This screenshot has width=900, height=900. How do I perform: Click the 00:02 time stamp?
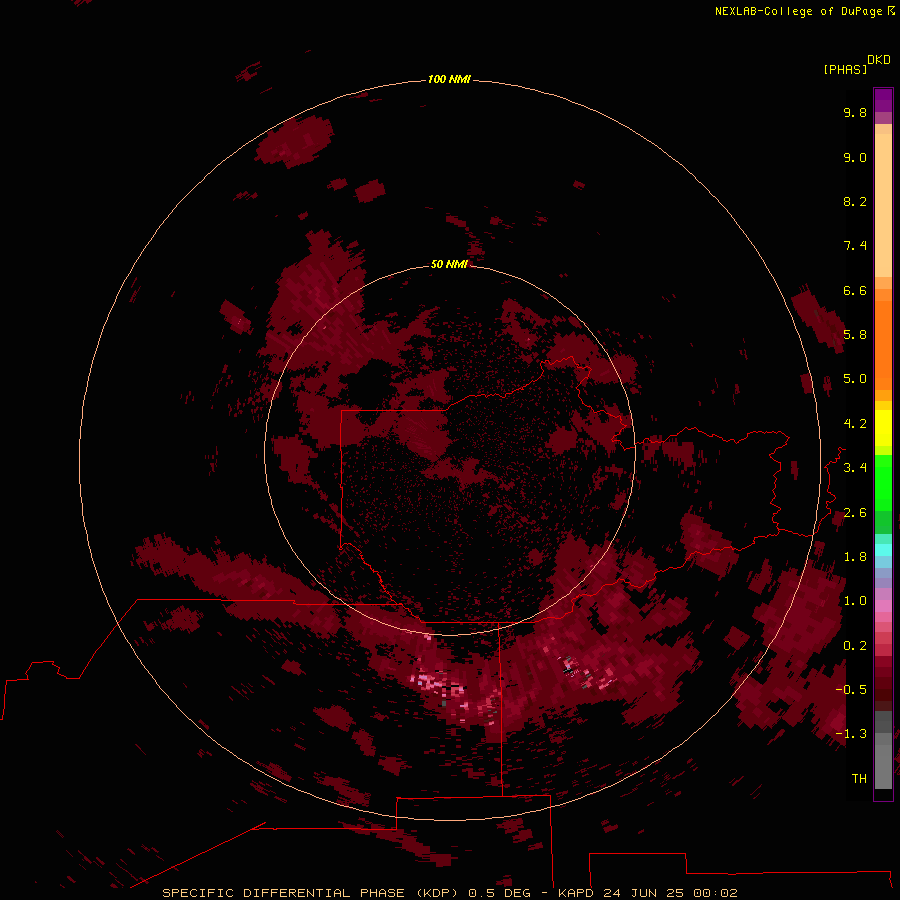coord(715,893)
